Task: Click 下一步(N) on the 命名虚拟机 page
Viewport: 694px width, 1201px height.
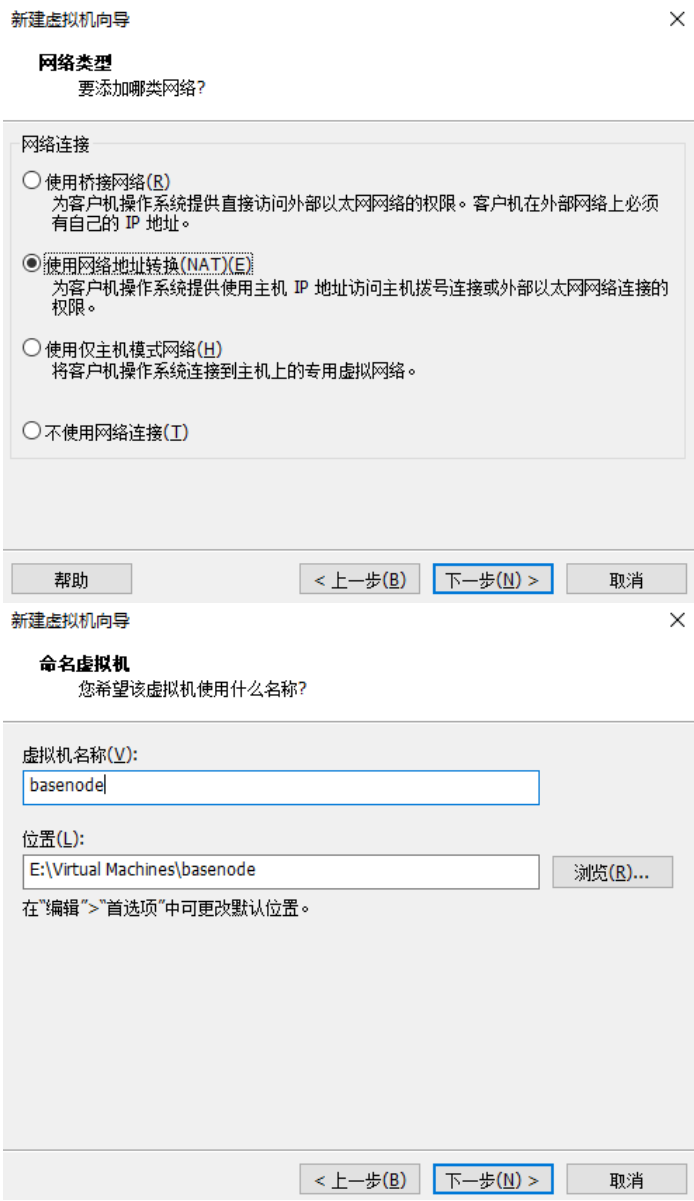Action: click(x=493, y=1180)
